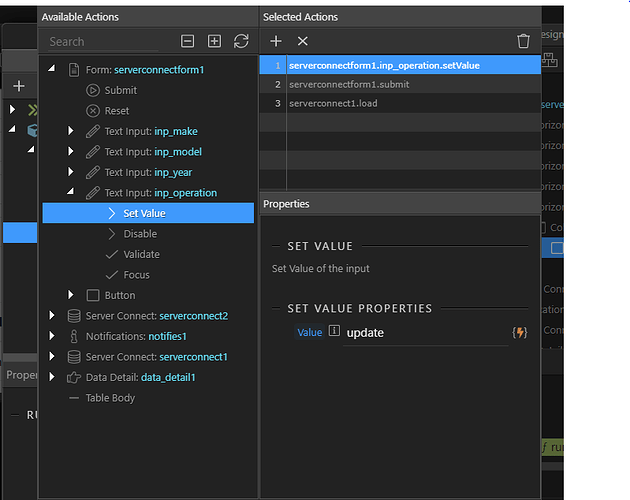
Task: Click the Notifications notifies1 icon
Action: pyautogui.click(x=74, y=336)
